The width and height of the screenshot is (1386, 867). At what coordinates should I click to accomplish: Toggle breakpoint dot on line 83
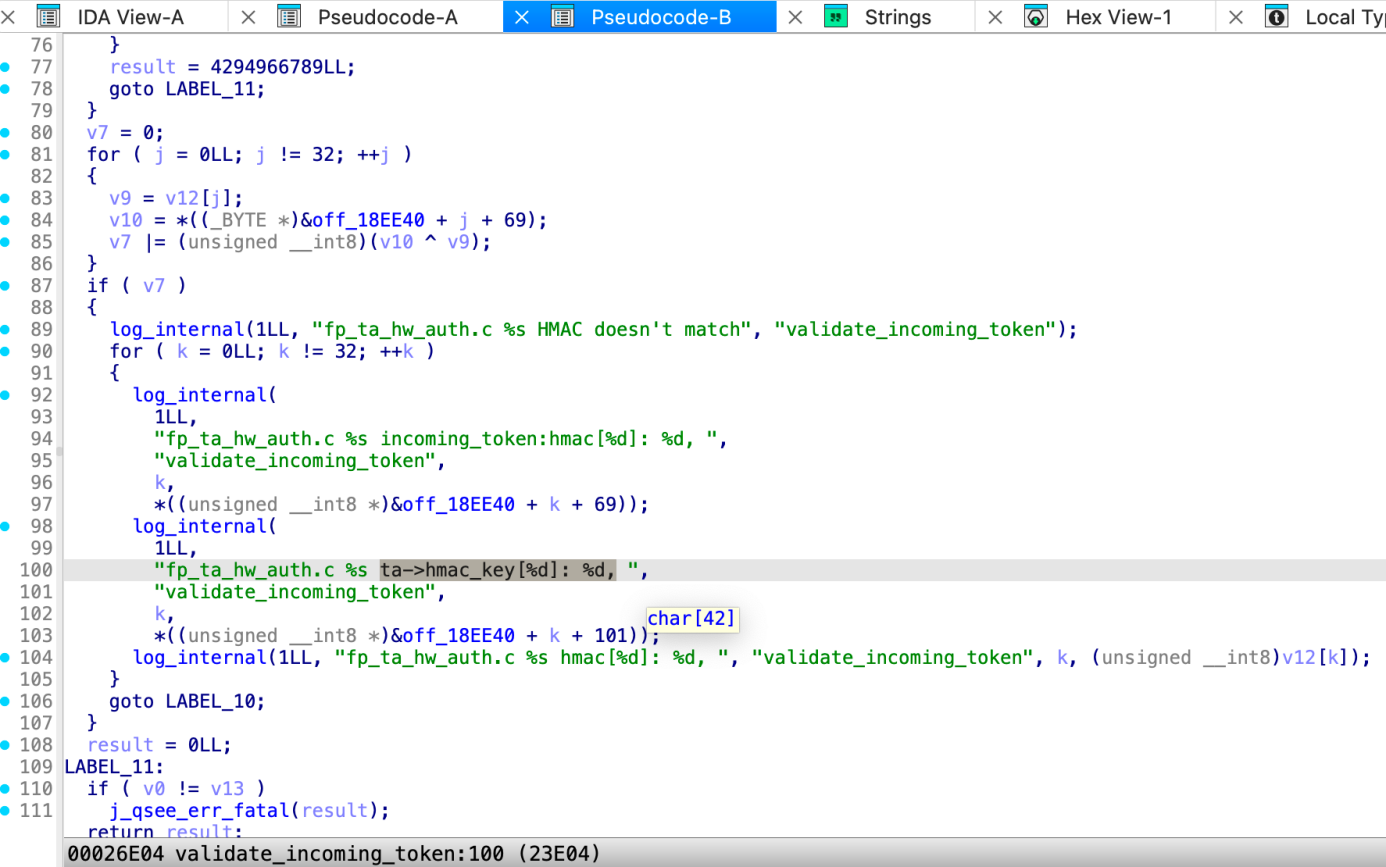tap(6, 198)
